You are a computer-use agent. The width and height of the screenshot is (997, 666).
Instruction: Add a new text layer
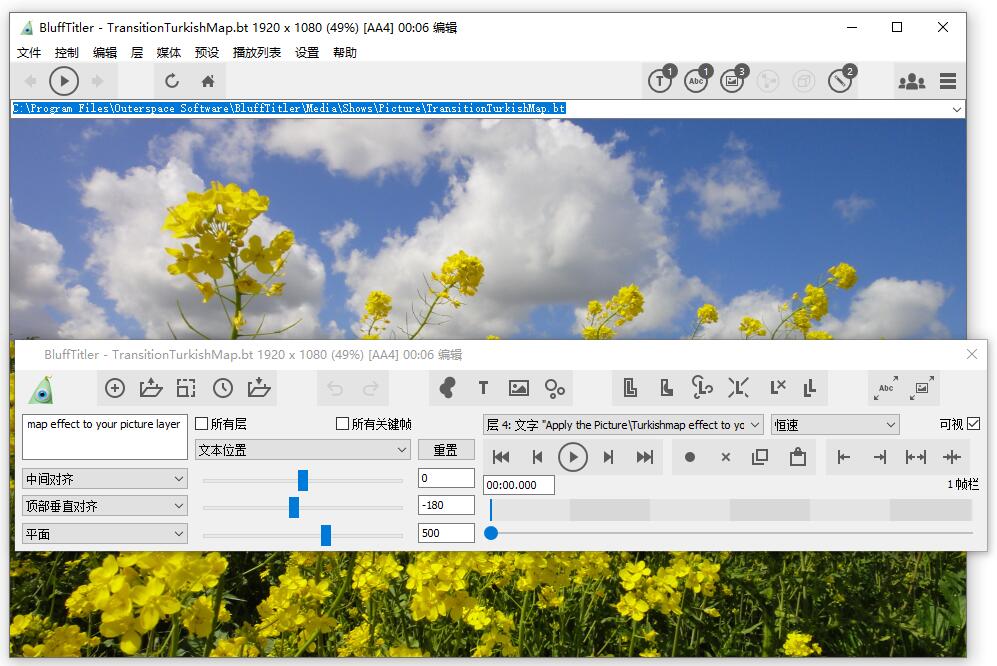tap(483, 388)
